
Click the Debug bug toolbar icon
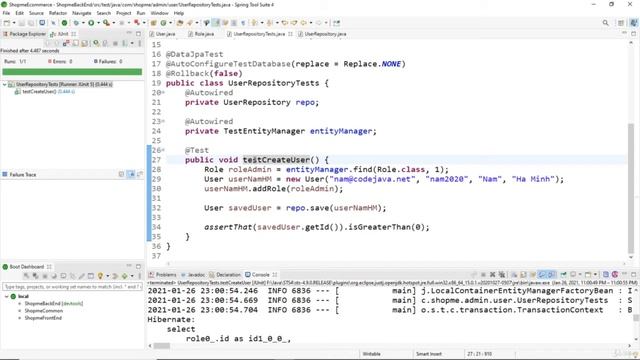click(76, 23)
